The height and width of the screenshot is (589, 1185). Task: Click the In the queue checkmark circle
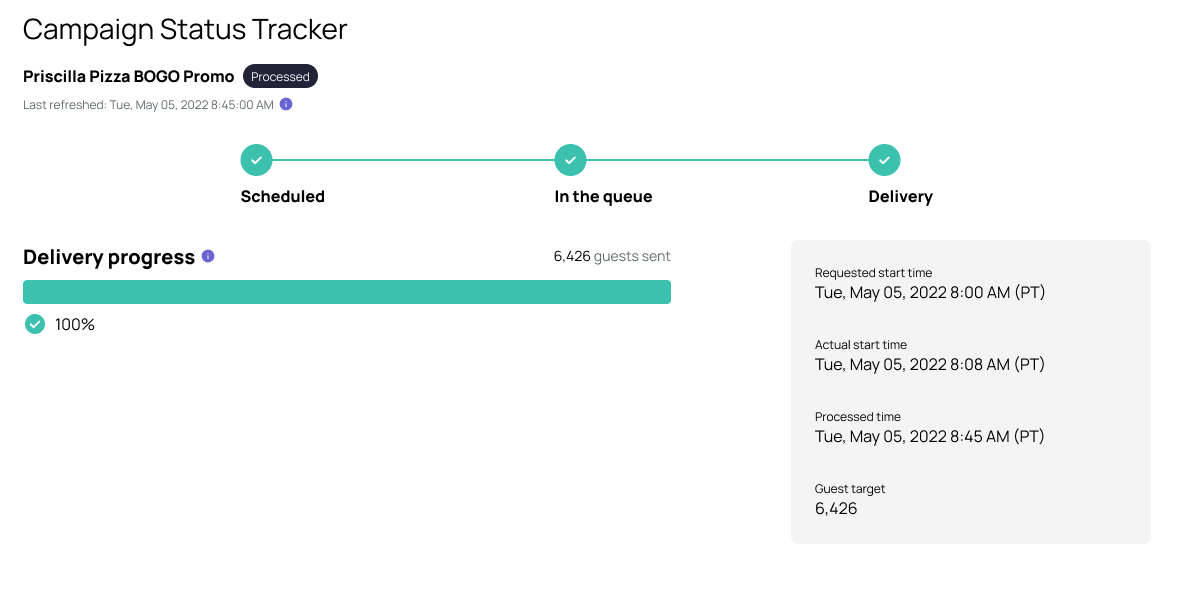[571, 160]
